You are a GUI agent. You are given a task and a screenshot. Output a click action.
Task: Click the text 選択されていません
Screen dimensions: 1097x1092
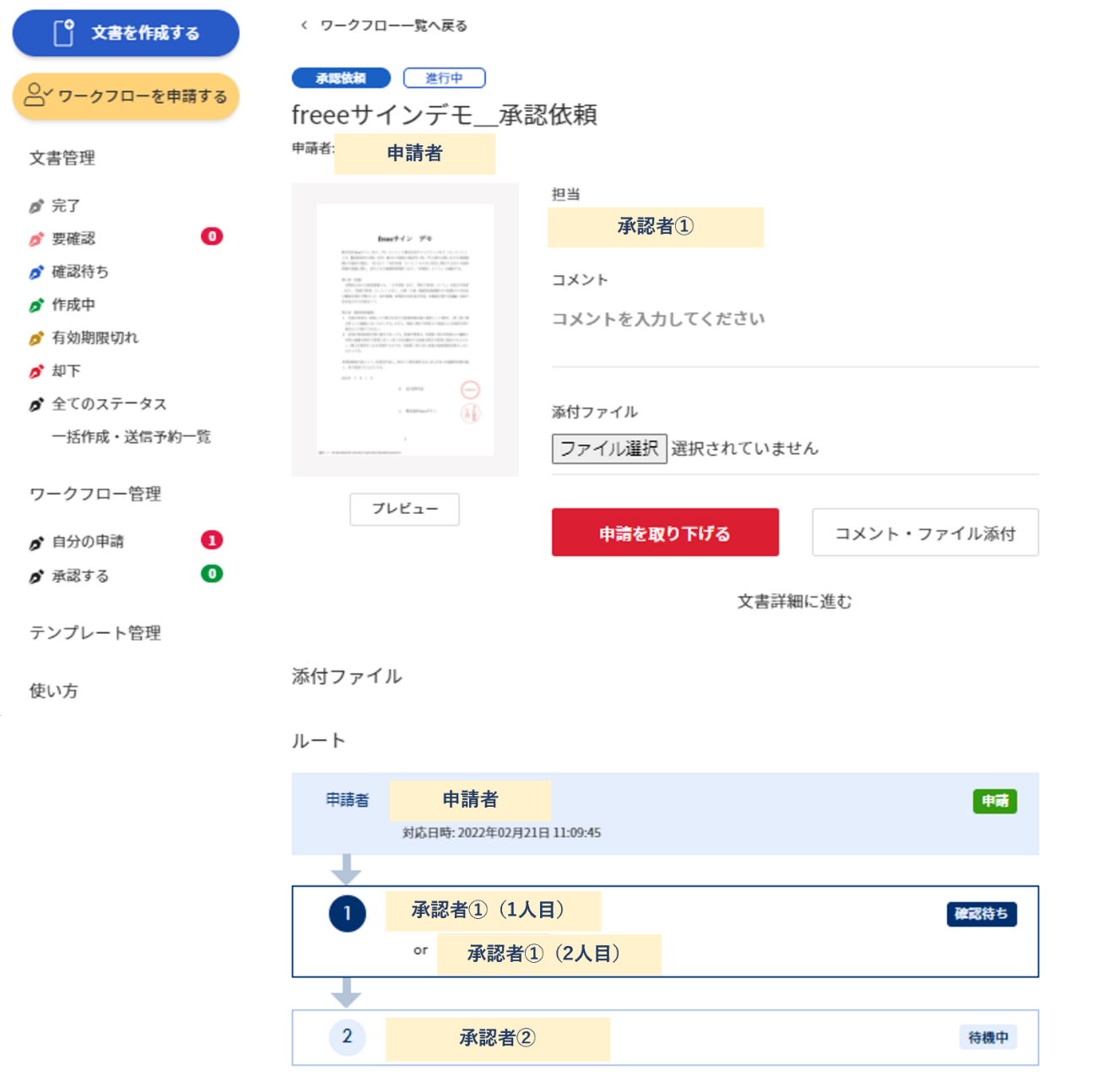[x=744, y=448]
